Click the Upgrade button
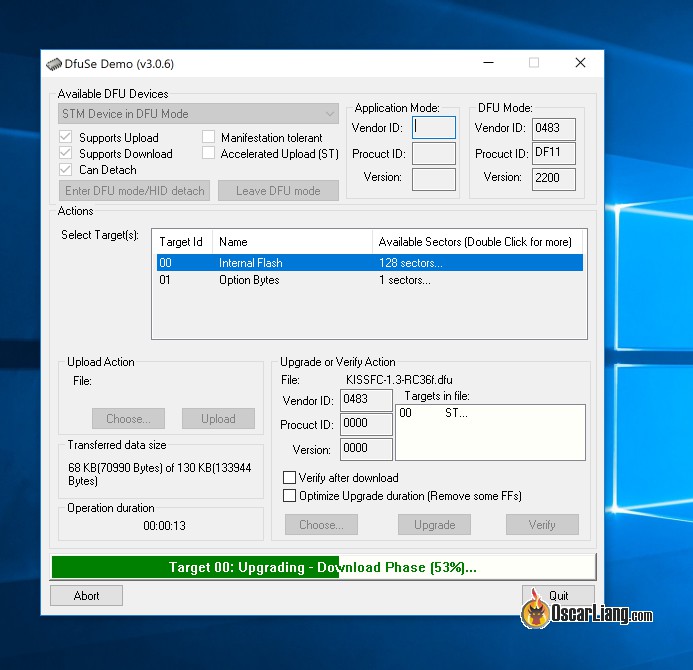This screenshot has width=693, height=670. 434,525
